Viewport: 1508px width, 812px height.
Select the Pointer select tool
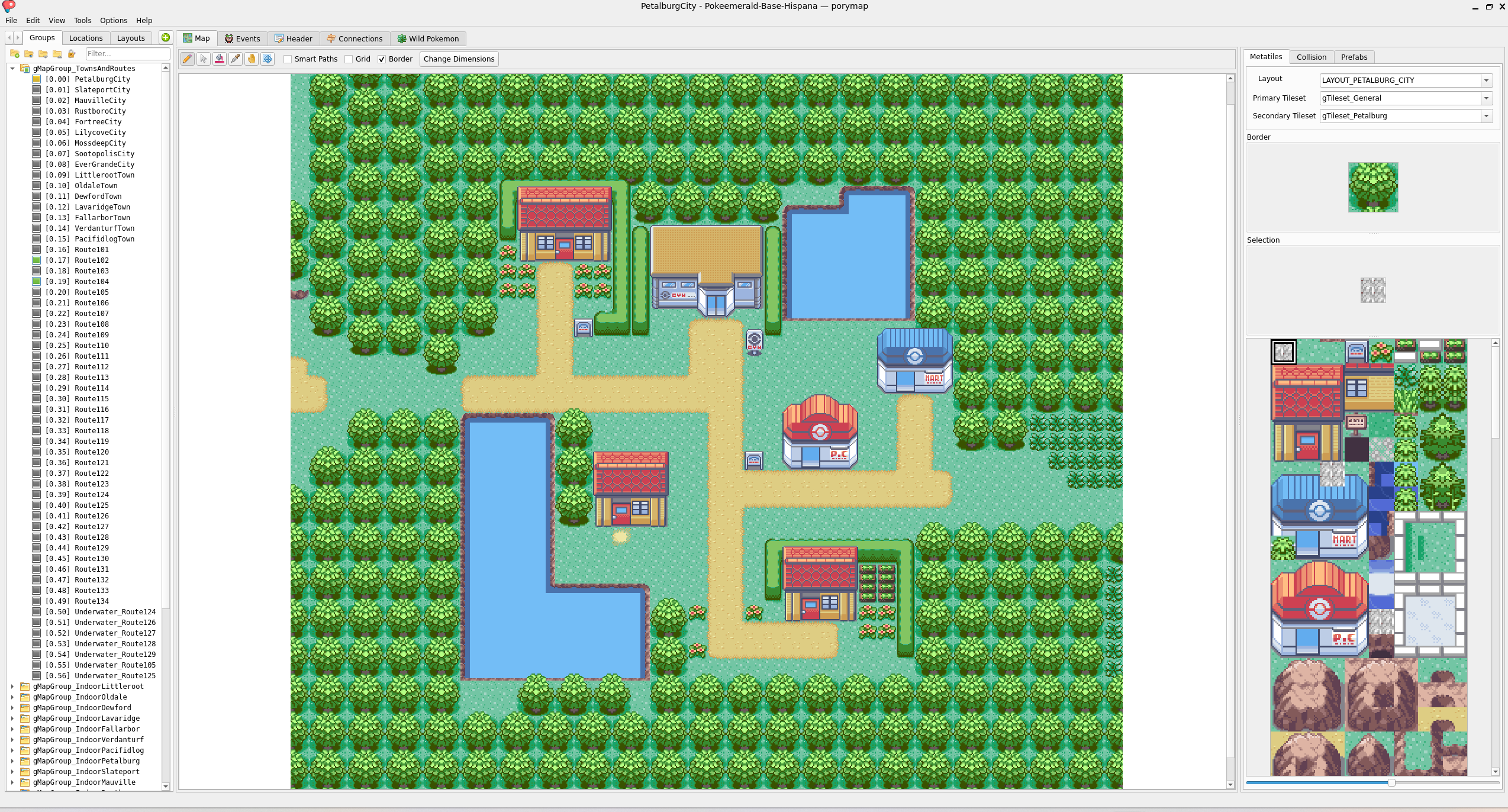click(203, 59)
